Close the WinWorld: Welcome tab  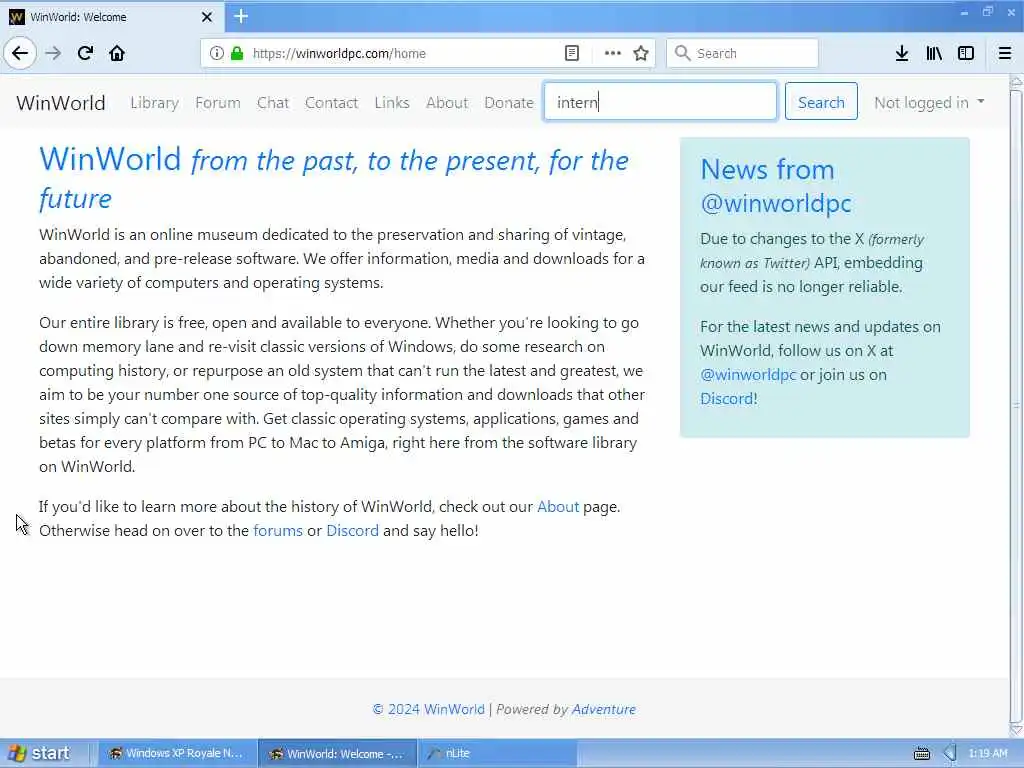click(207, 17)
